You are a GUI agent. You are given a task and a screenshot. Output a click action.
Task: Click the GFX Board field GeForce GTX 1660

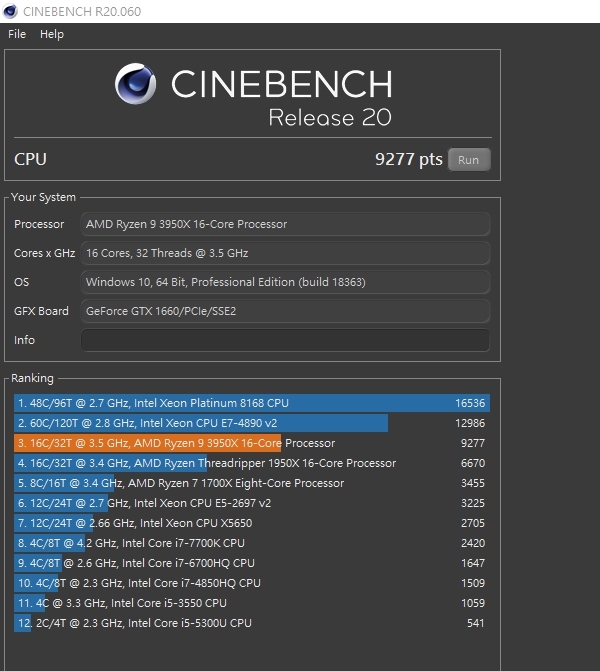click(x=285, y=311)
